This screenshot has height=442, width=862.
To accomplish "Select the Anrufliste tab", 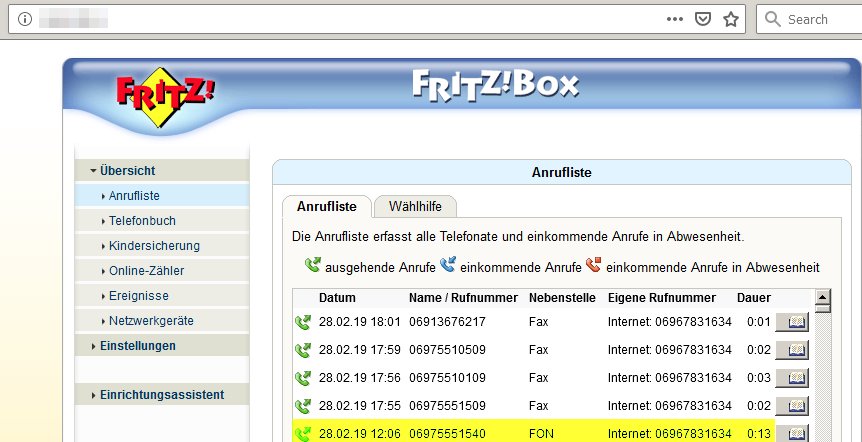I will [x=326, y=206].
